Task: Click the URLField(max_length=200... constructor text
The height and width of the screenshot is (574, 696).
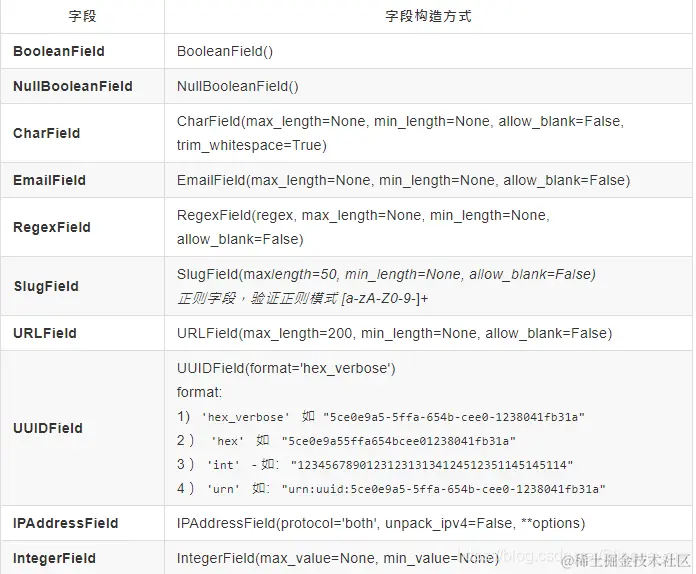Action: click(394, 333)
